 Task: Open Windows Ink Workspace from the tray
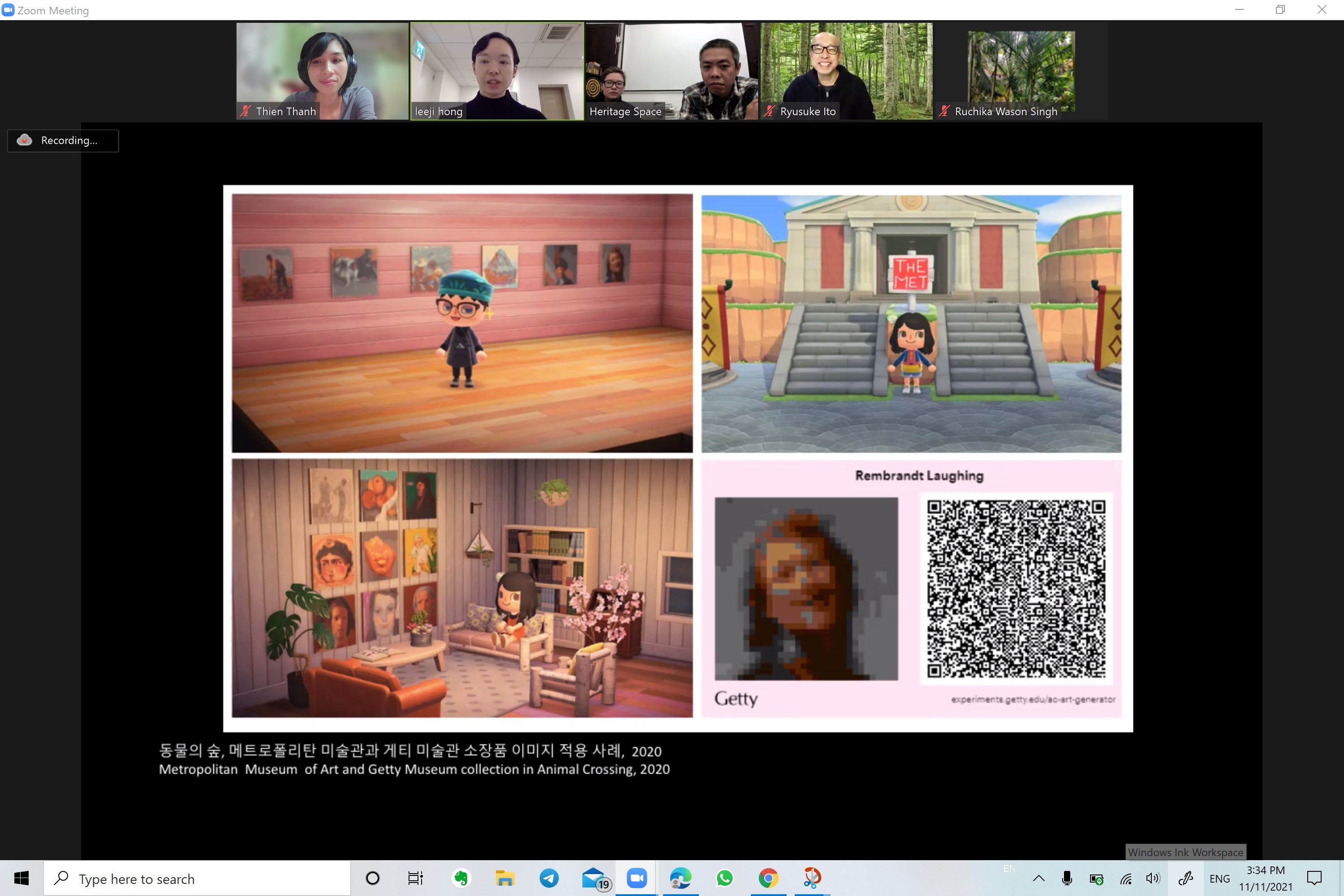(1186, 878)
